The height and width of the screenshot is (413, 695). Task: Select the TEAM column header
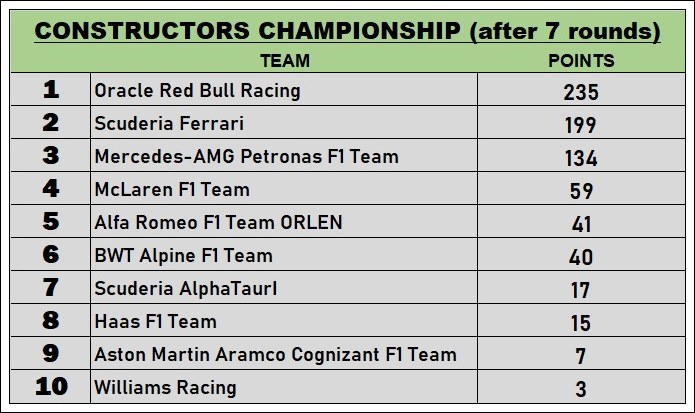(285, 61)
